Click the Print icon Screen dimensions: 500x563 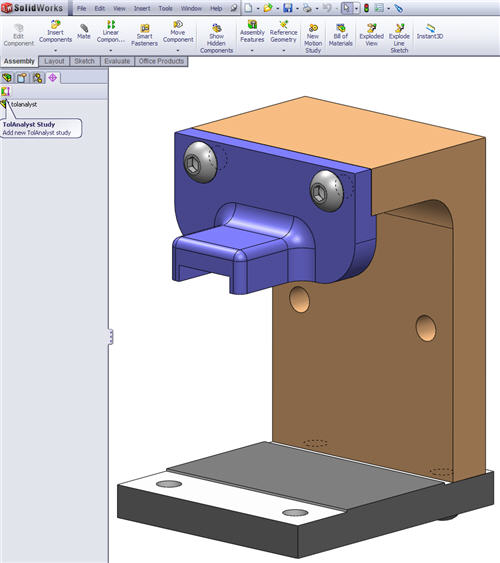click(x=307, y=8)
